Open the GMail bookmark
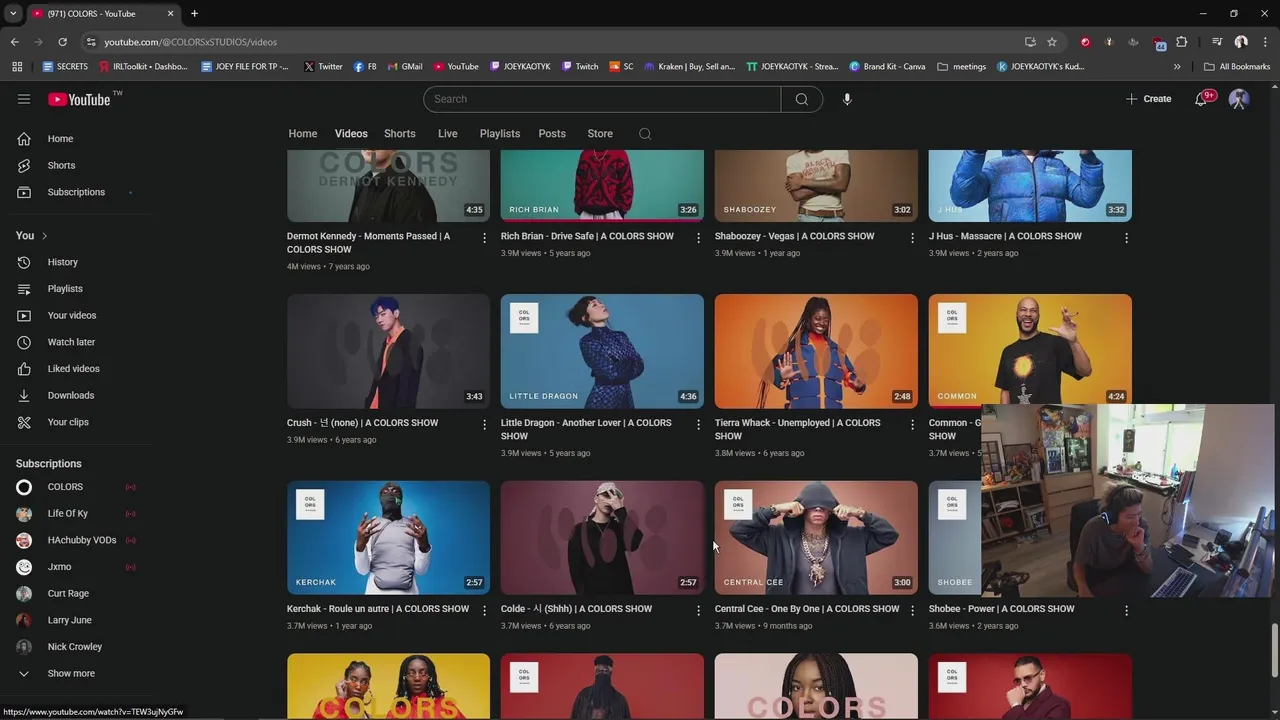 pyautogui.click(x=405, y=67)
